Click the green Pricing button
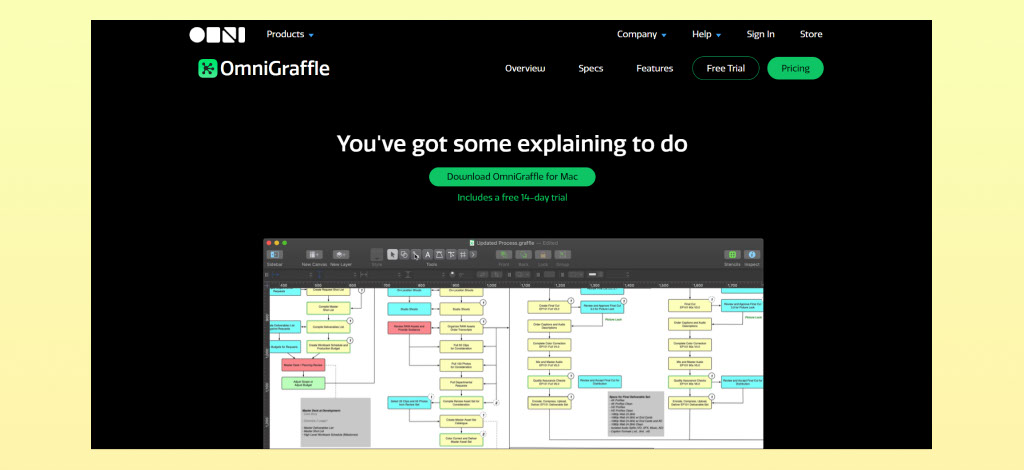The image size is (1024, 470). (795, 69)
